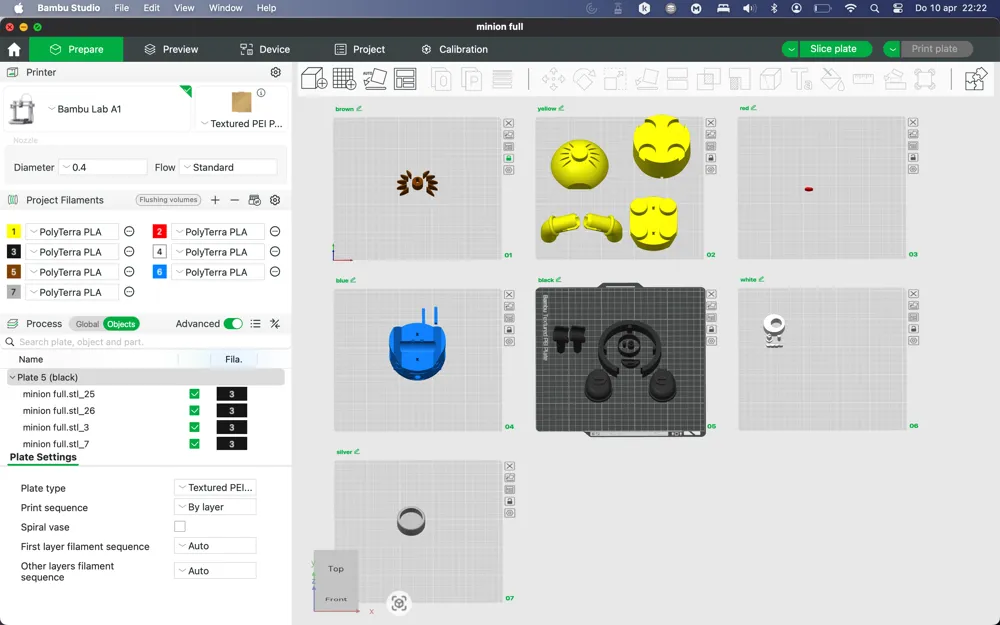1000x625 pixels.
Task: Open Flushing volumes button
Action: pos(168,200)
